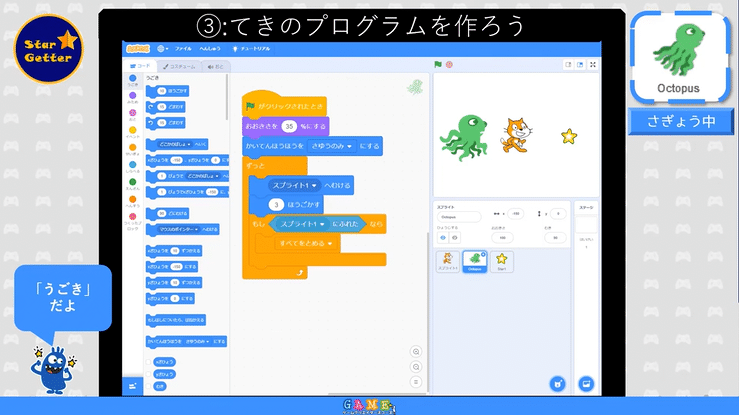The width and height of the screenshot is (739, 415).
Task: Open the すべてをとめる stop dropdown
Action: coord(306,244)
